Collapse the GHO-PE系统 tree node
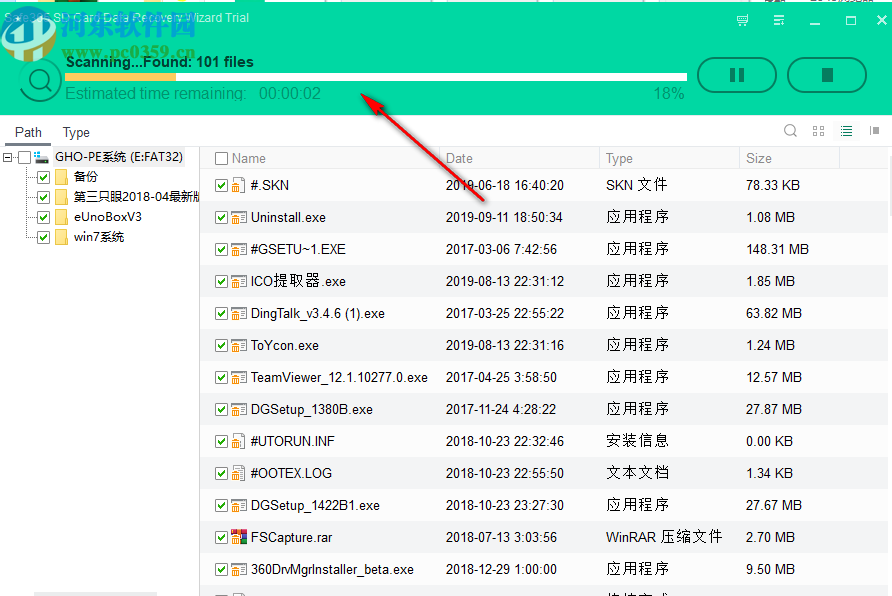Viewport: 892px width, 596px height. [8, 156]
